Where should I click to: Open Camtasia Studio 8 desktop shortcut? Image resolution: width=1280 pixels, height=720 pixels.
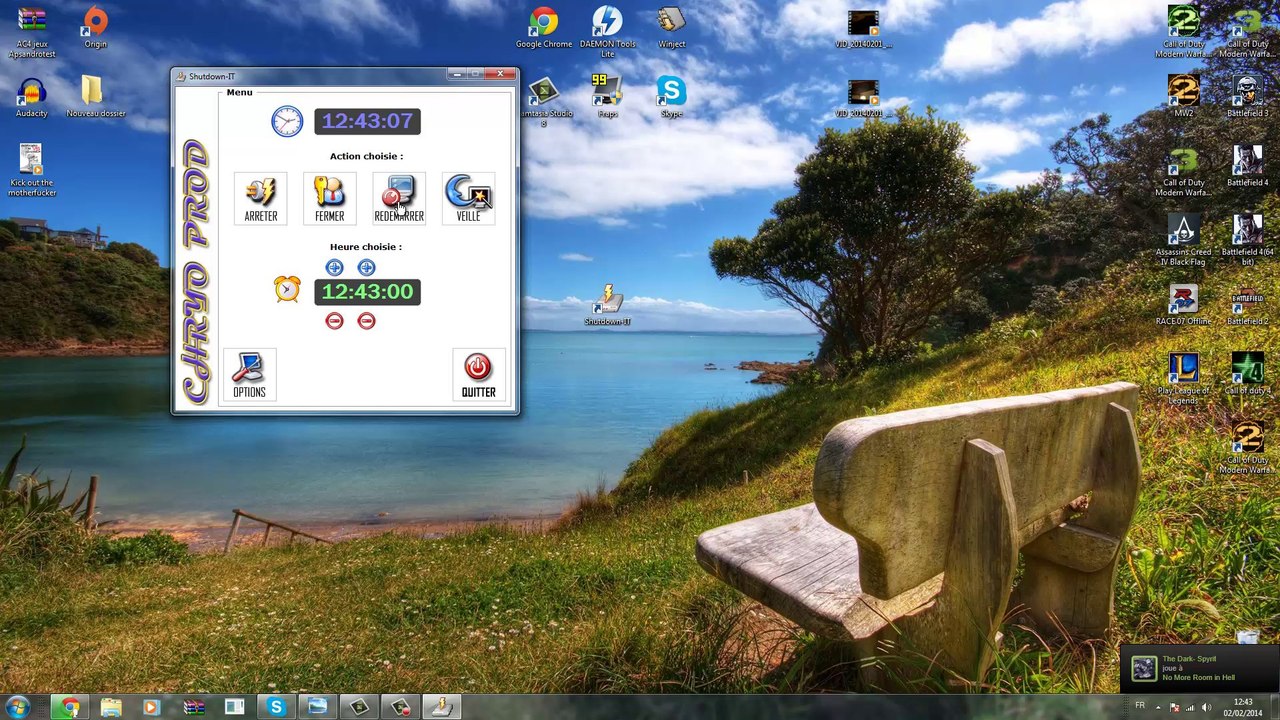point(544,102)
